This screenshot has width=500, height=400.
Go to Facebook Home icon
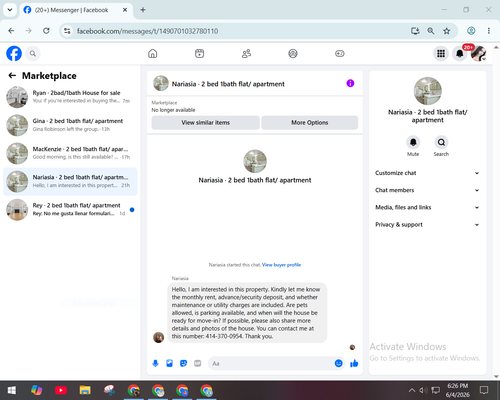(153, 53)
